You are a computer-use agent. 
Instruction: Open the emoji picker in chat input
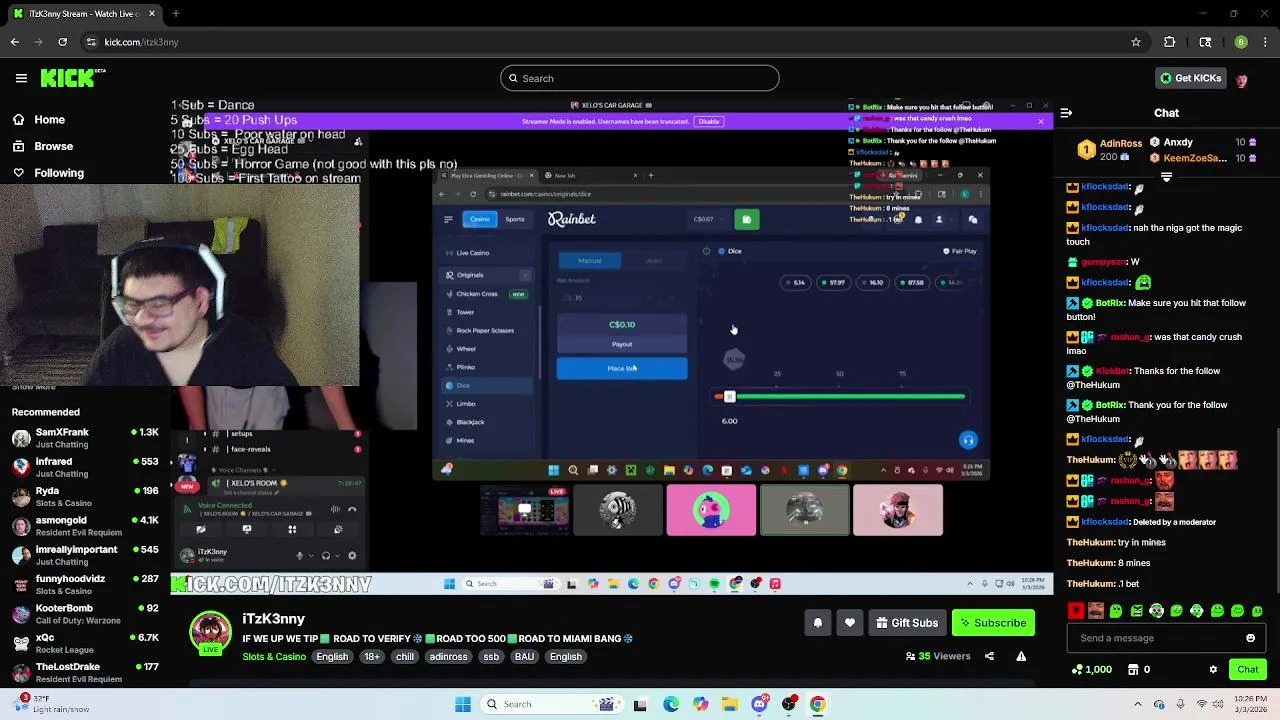click(x=1250, y=638)
